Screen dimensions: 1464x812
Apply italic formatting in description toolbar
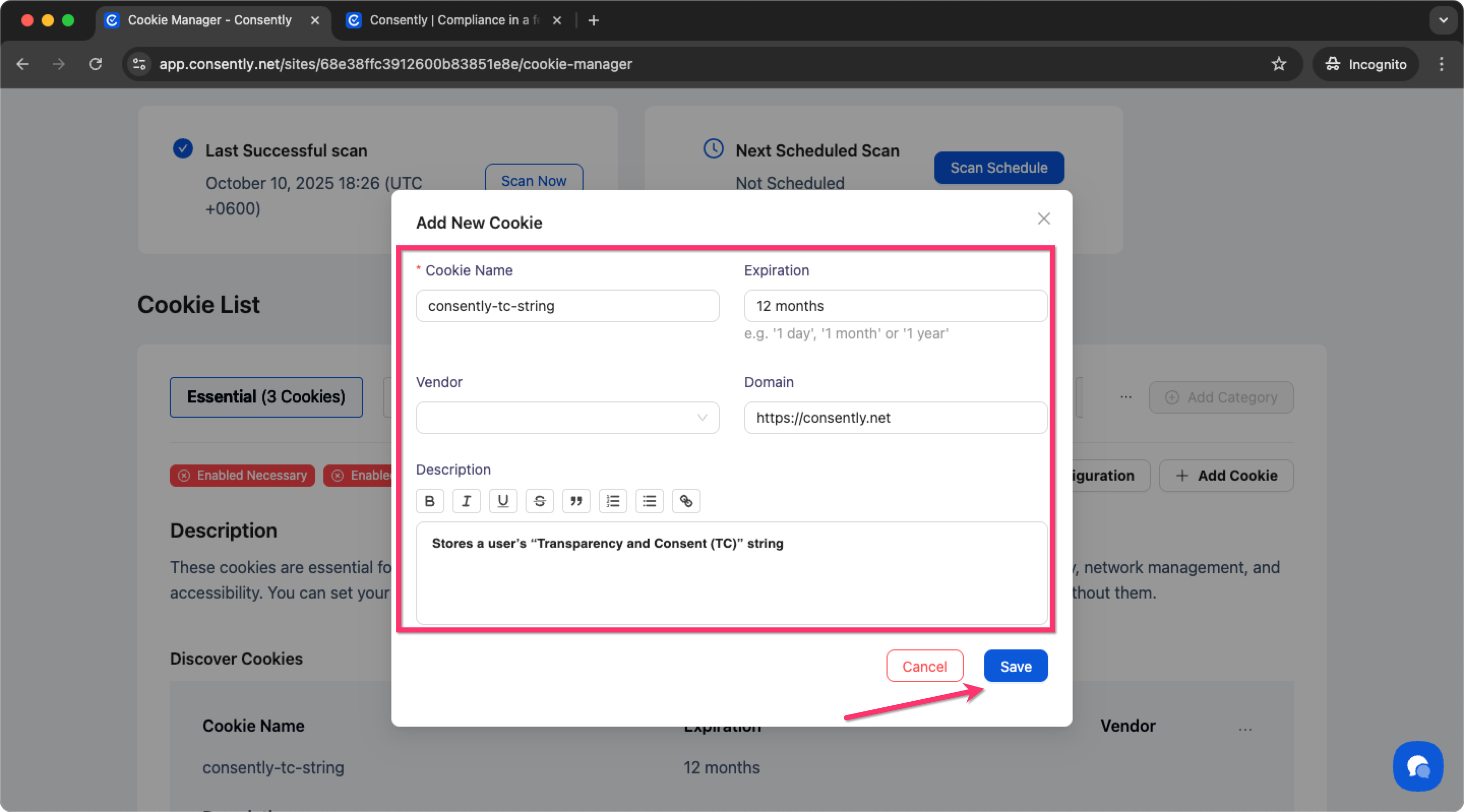(466, 501)
